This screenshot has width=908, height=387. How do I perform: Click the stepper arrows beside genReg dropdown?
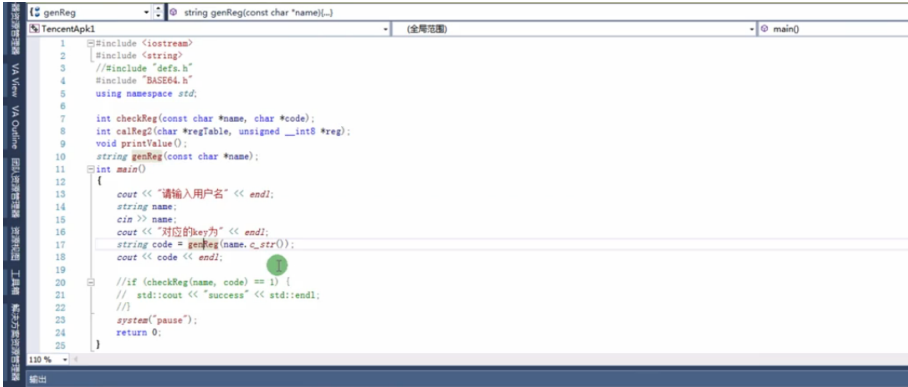[159, 12]
